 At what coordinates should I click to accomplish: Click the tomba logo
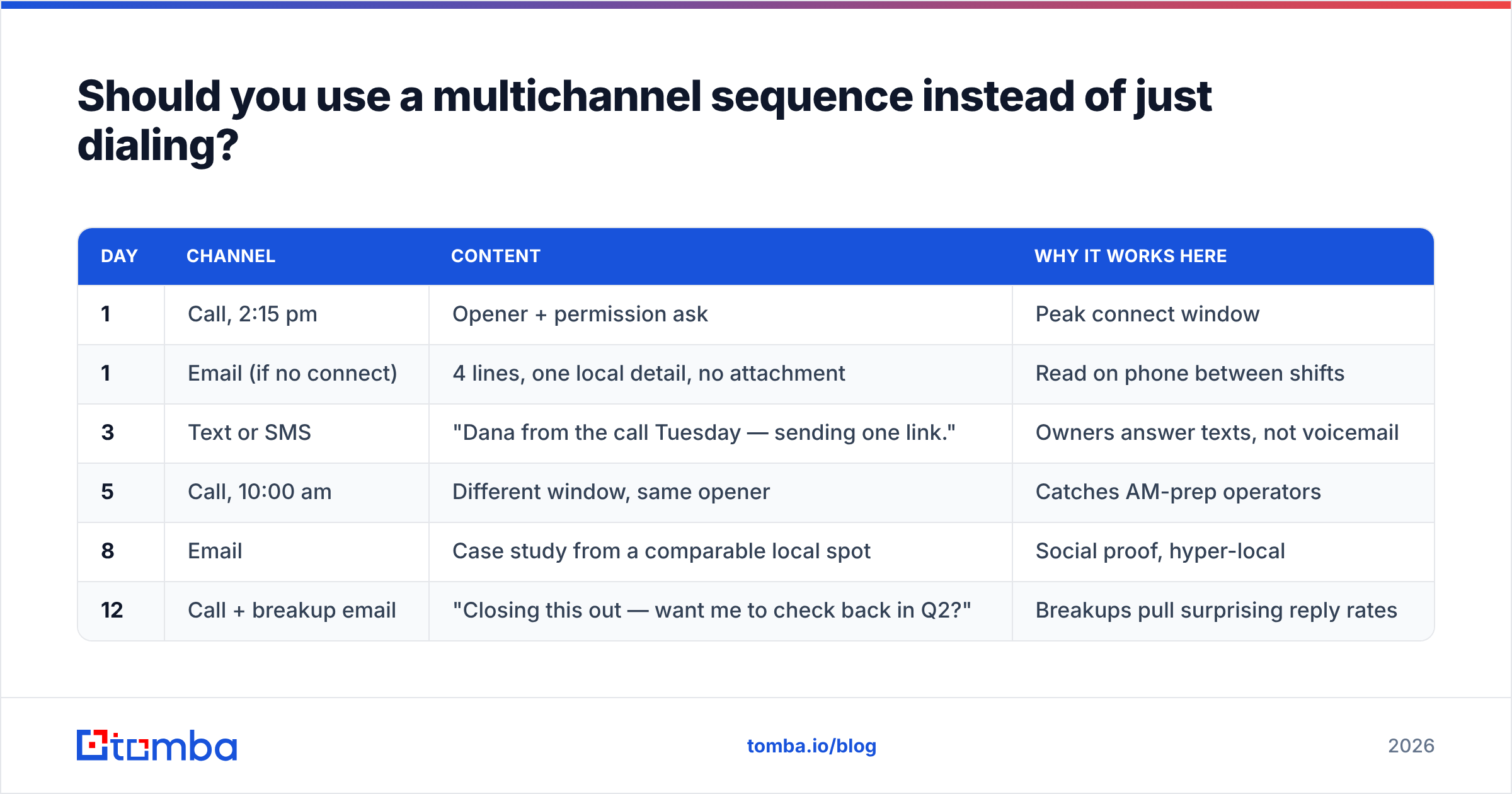[157, 745]
